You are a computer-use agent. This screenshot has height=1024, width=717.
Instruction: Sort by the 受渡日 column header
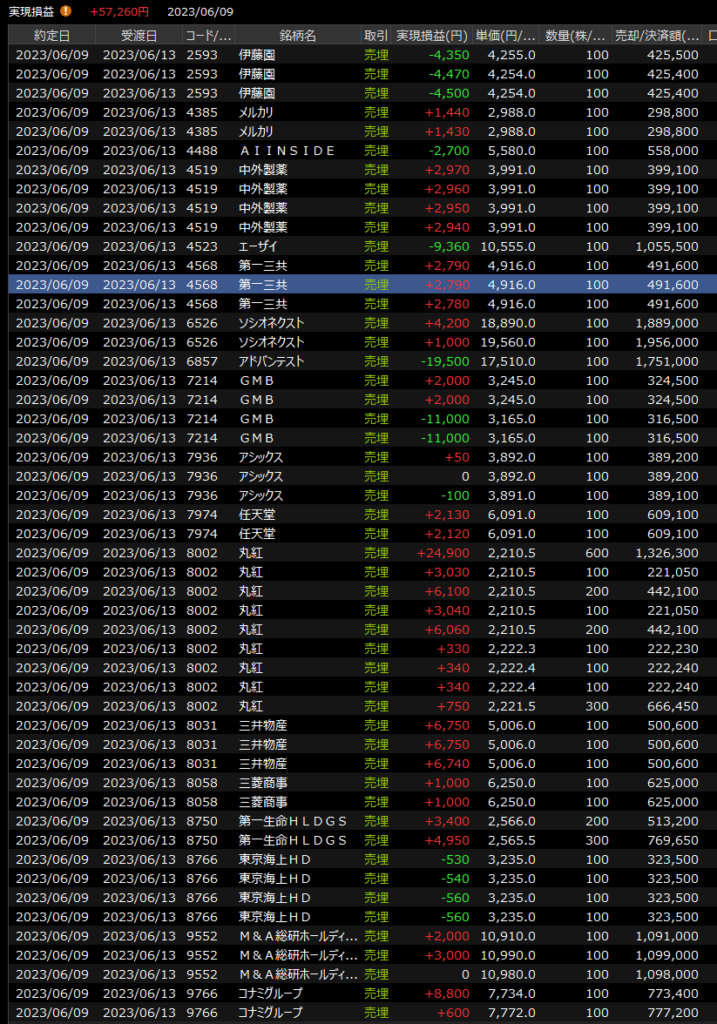point(138,35)
